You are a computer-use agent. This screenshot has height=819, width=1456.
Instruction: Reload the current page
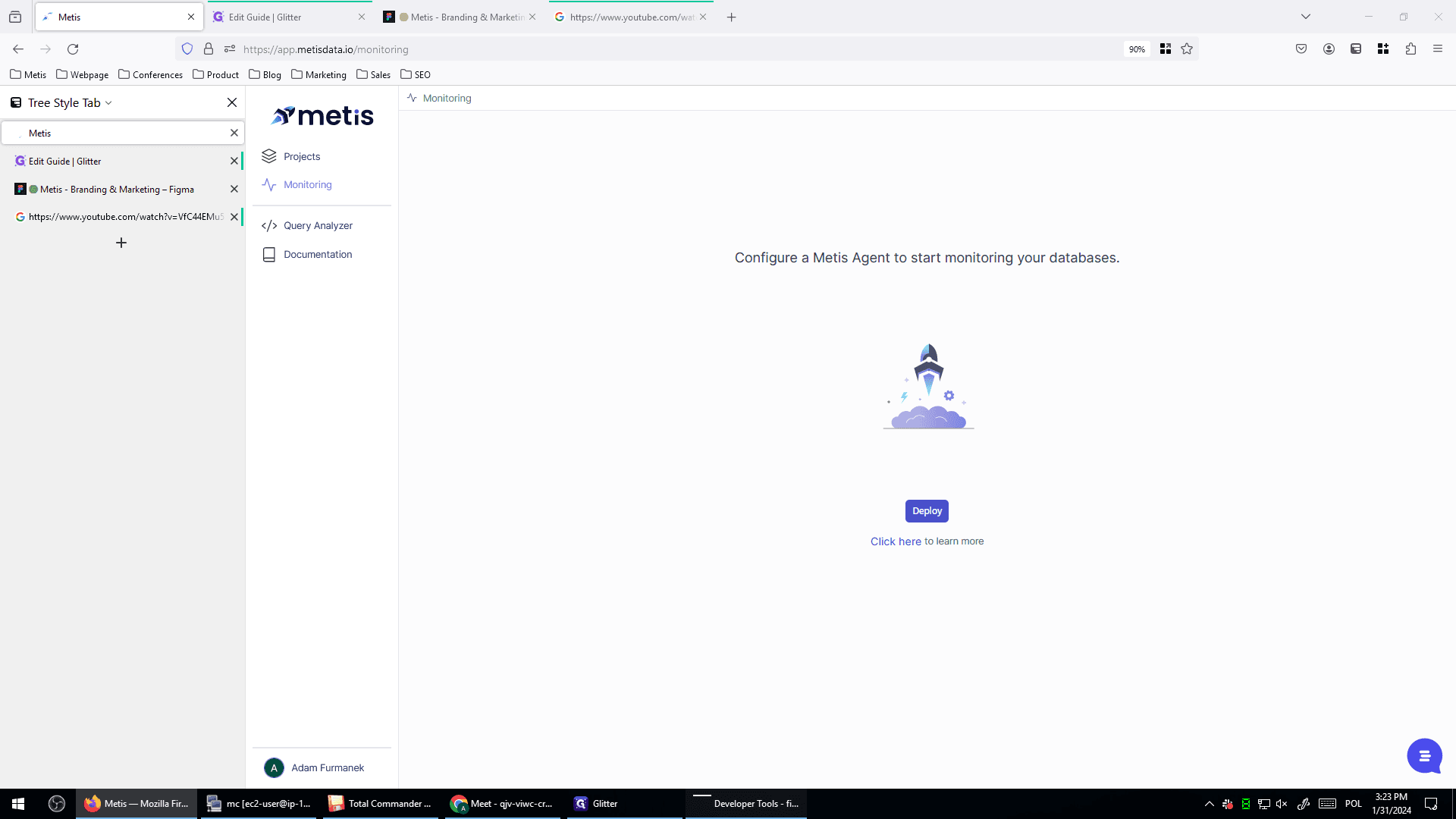click(x=73, y=49)
